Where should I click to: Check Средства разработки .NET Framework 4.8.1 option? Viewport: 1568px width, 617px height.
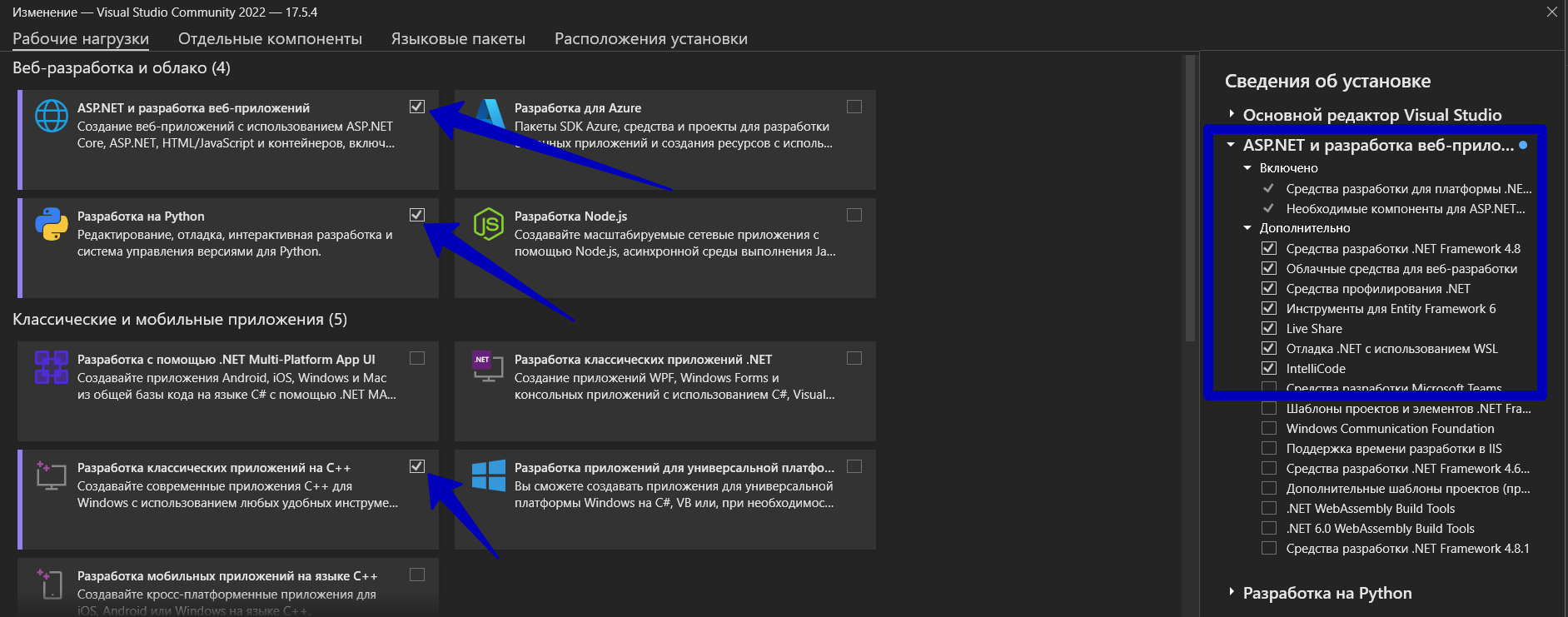pos(1269,548)
